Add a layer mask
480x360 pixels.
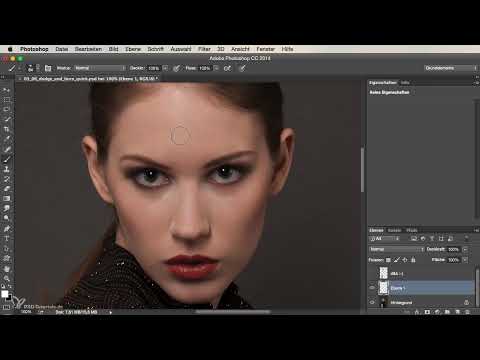[427, 312]
